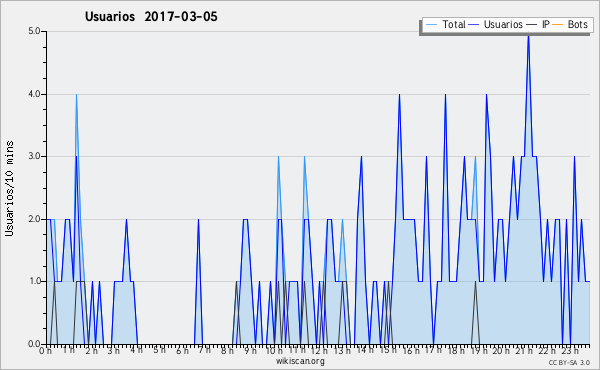The height and width of the screenshot is (370, 600).
Task: Click the '0 h' x-axis label
Action: 45,351
